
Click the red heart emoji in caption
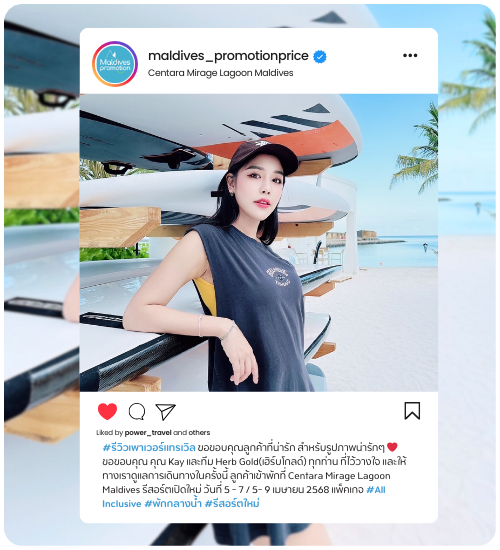pos(392,447)
